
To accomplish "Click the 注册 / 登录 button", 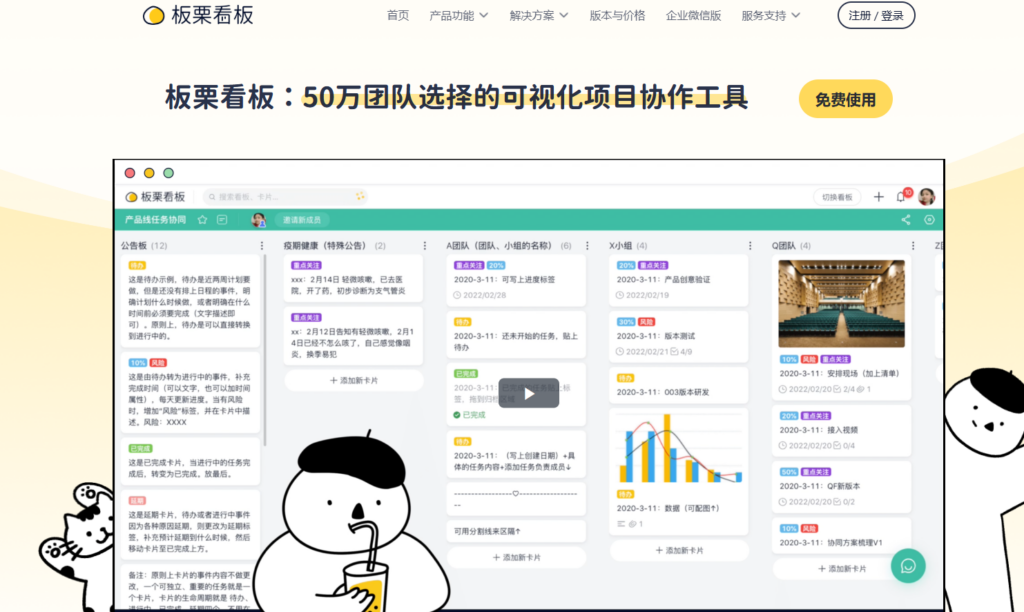I will pyautogui.click(x=875, y=16).
